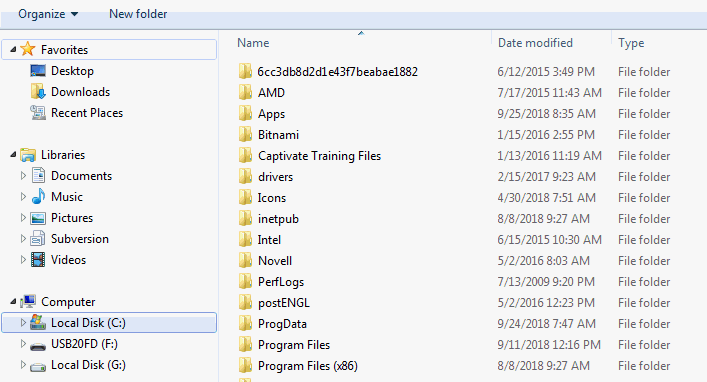
Task: Expand the Videos library arrow
Action: coord(23,259)
